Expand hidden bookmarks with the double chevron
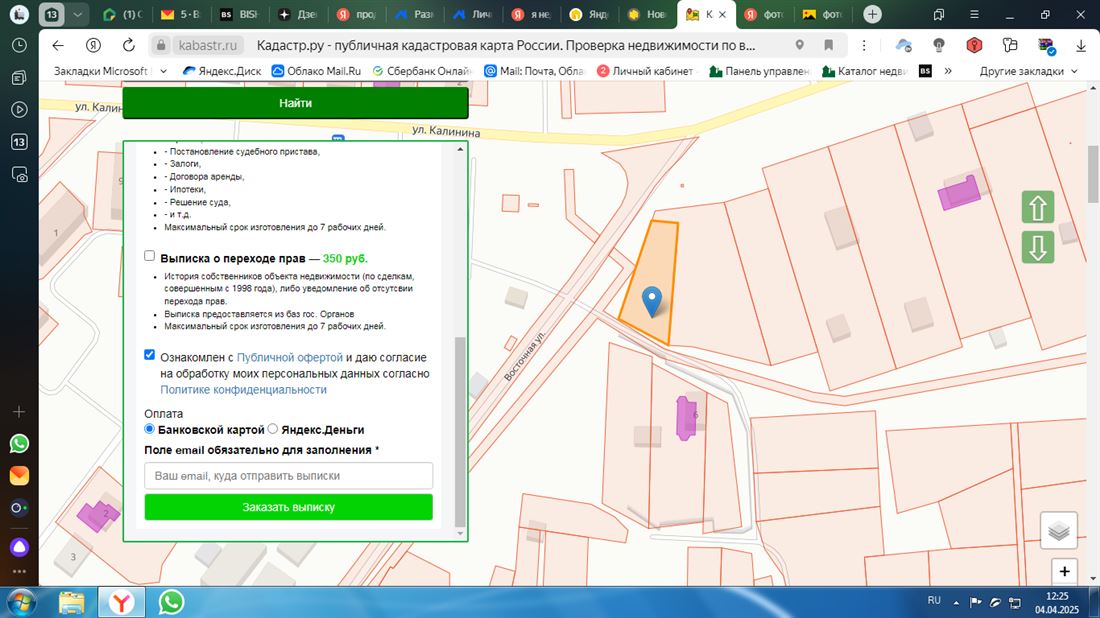 (948, 71)
